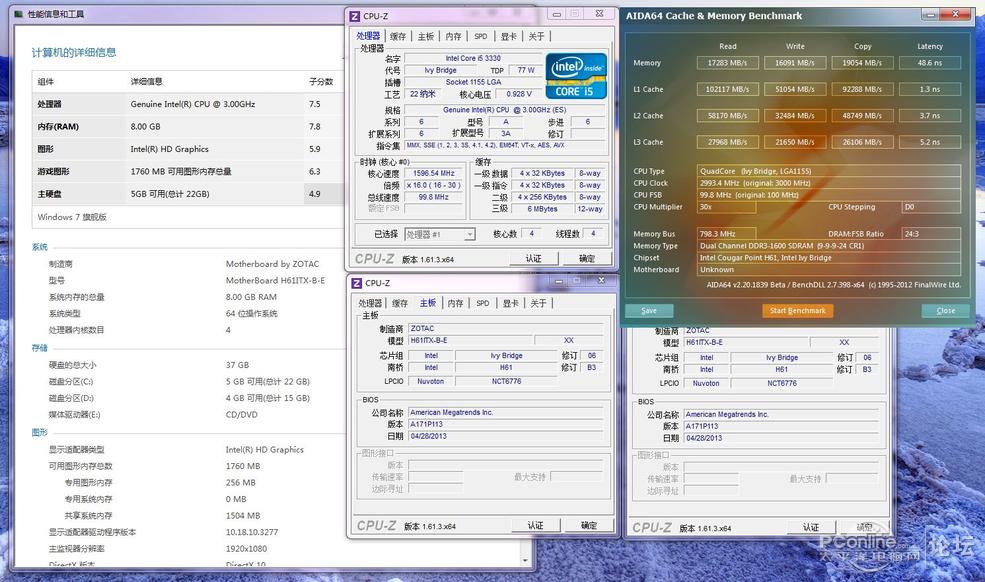Open 显卡 tab in the CPU-Z window with Intel logo
This screenshot has width=985, height=582.
[509, 36]
